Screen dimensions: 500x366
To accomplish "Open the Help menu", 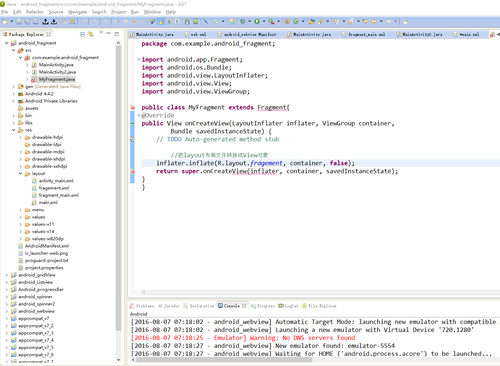I will click(x=171, y=12).
